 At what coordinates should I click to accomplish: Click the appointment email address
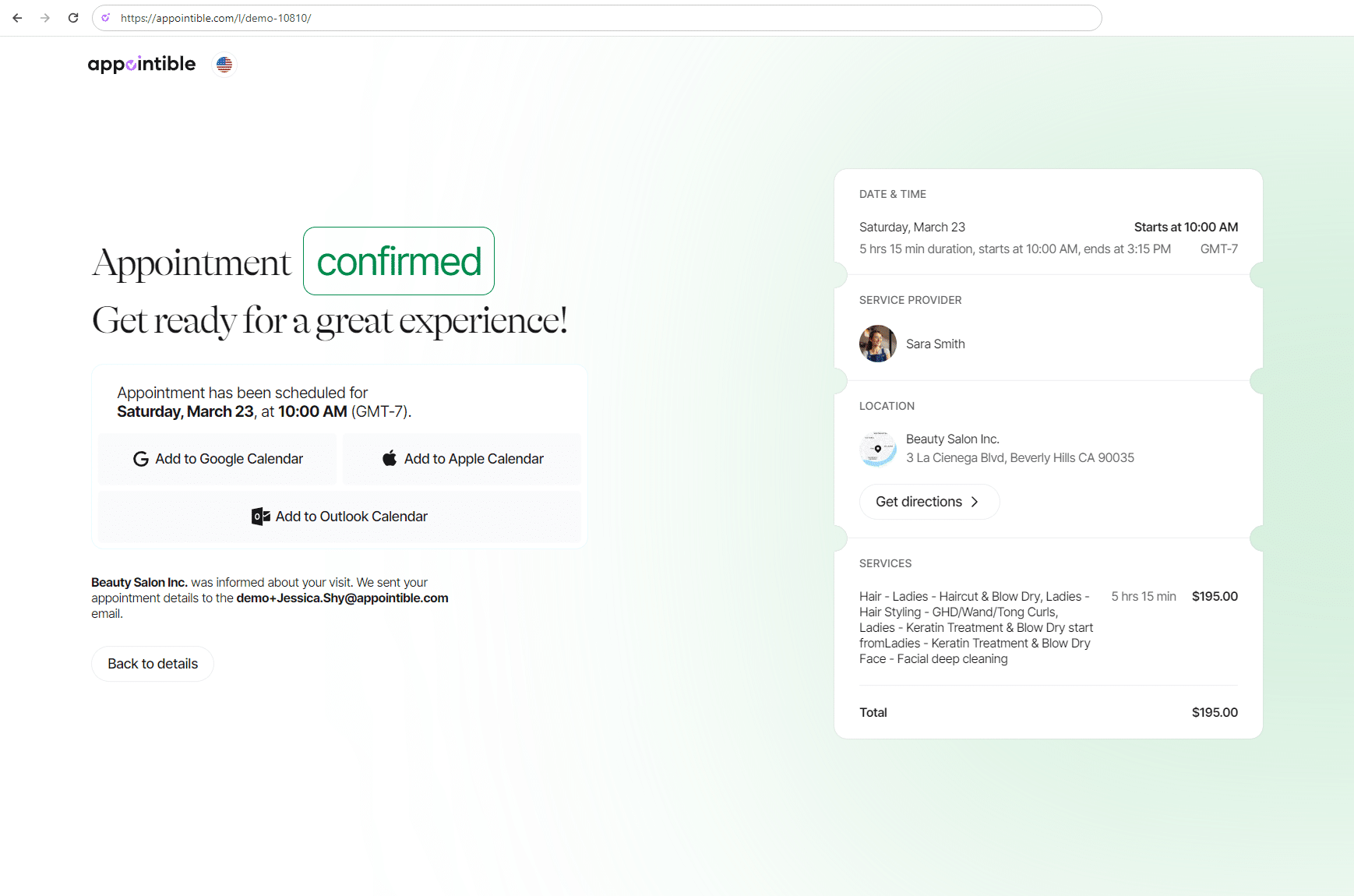343,598
